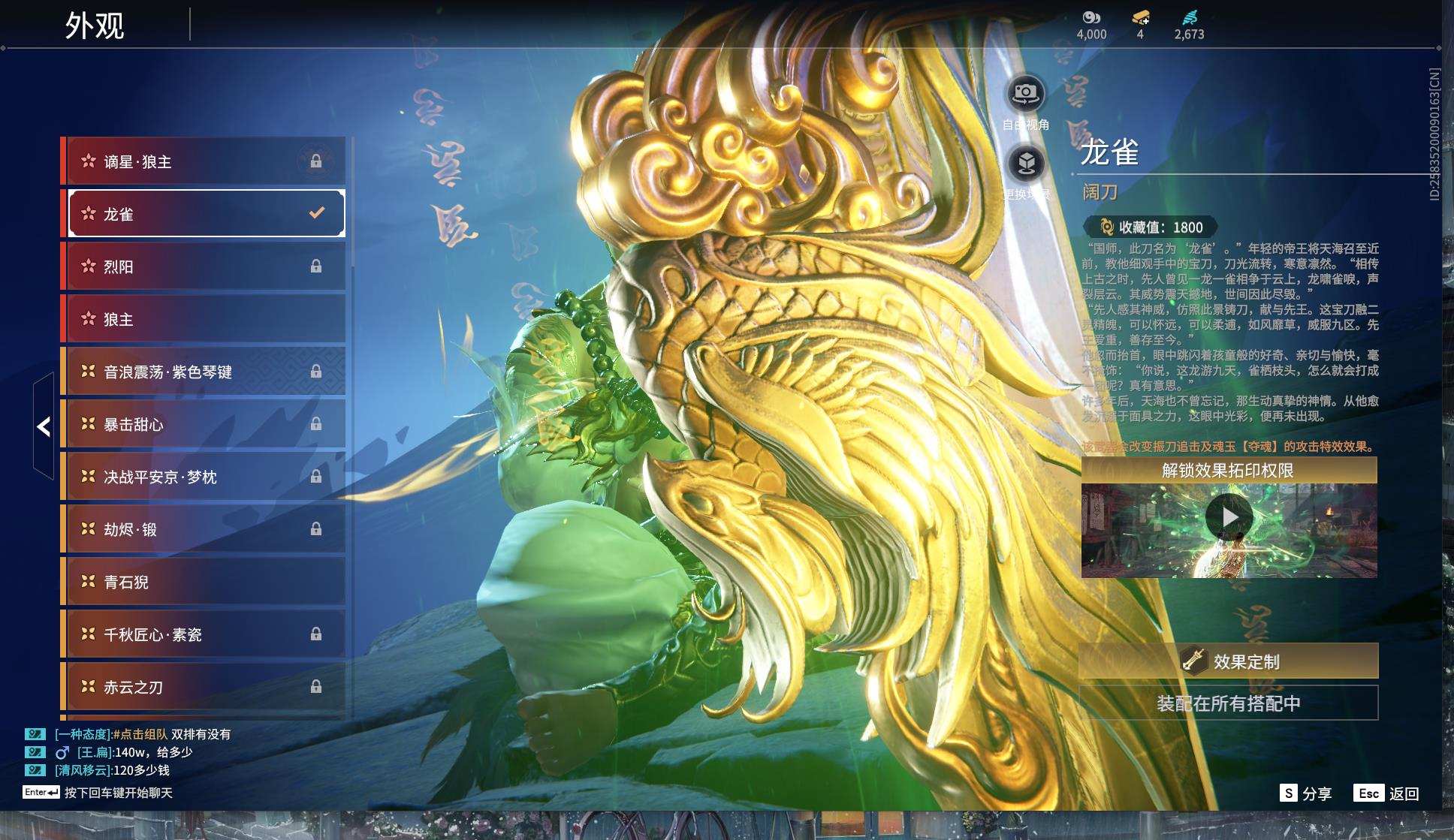Click the change scene cube icon
The width and height of the screenshot is (1454, 840).
(x=1027, y=163)
